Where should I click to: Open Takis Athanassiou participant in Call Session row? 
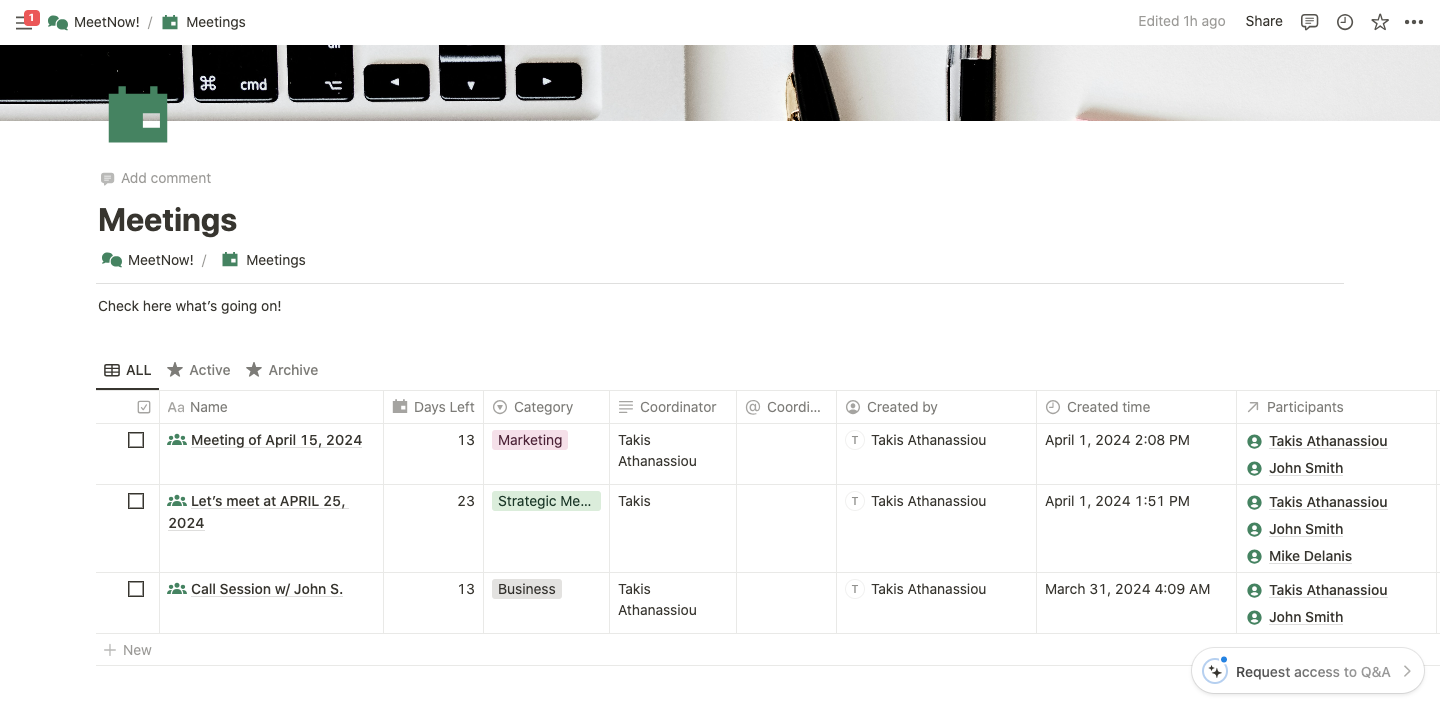coord(1328,590)
